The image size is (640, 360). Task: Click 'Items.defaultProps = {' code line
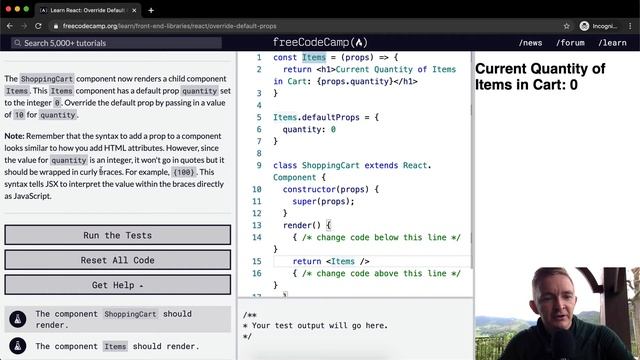click(x=326, y=117)
